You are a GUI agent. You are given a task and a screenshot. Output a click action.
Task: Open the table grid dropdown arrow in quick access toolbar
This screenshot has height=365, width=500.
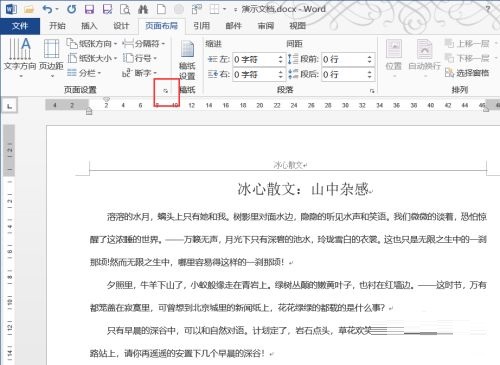point(224,9)
